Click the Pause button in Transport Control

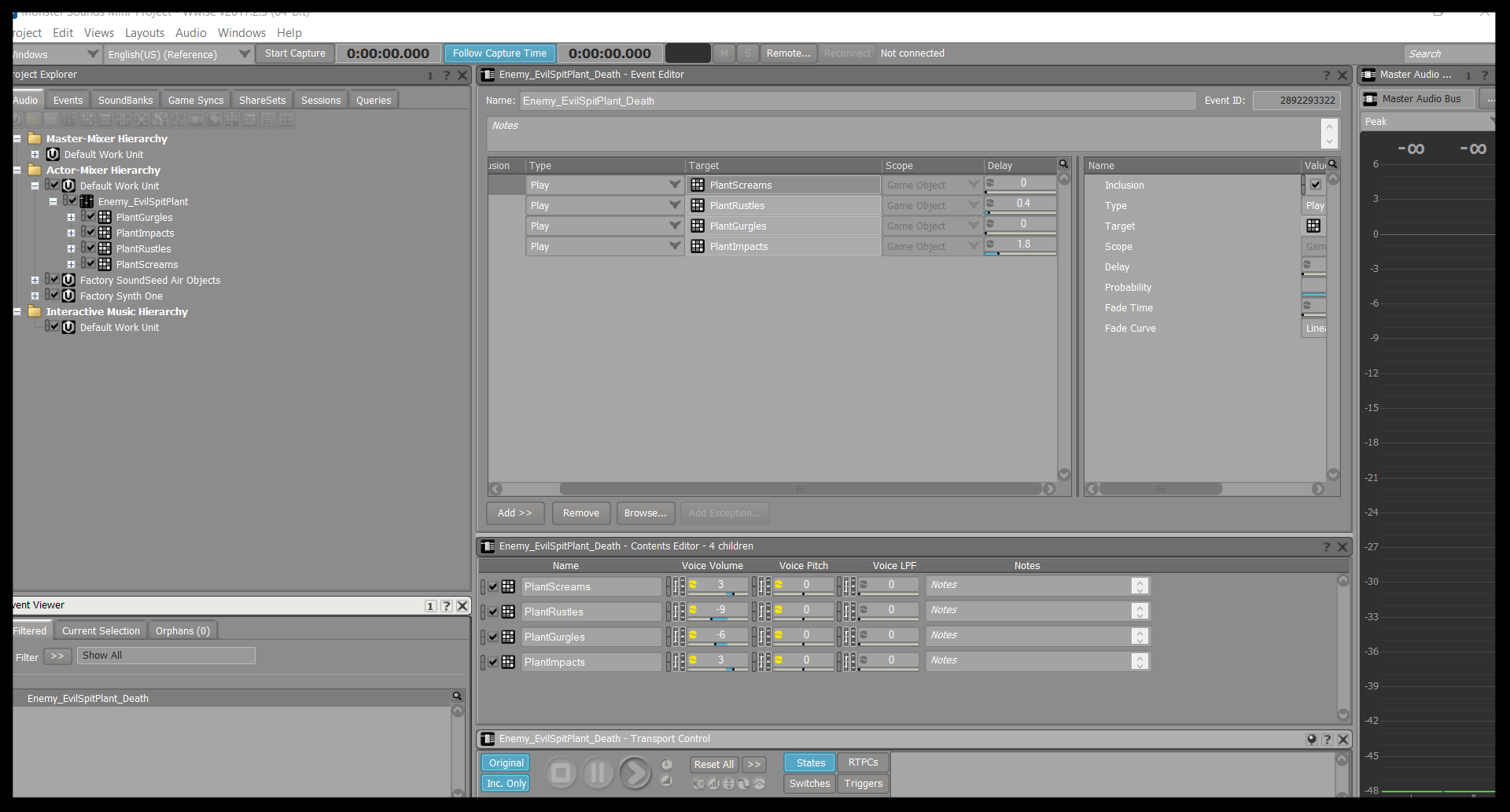point(598,773)
